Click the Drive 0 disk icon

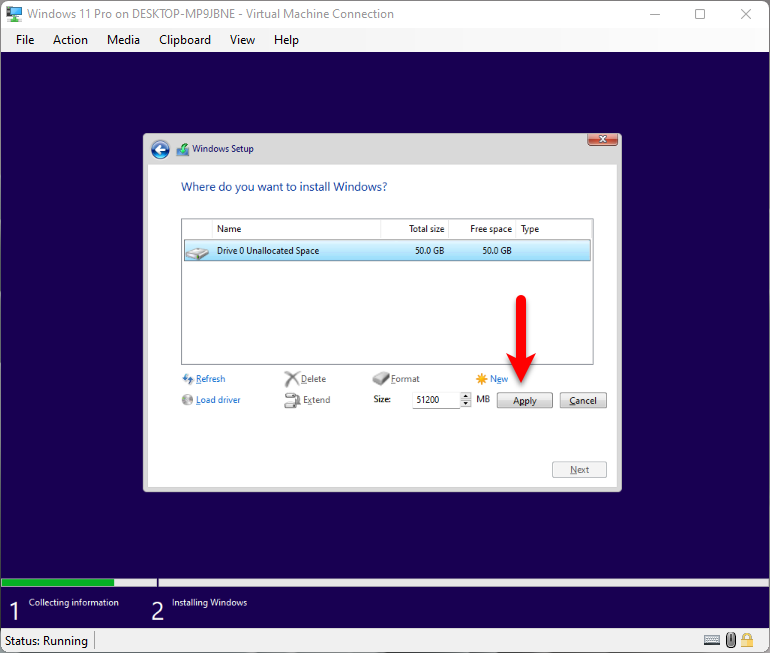(197, 253)
